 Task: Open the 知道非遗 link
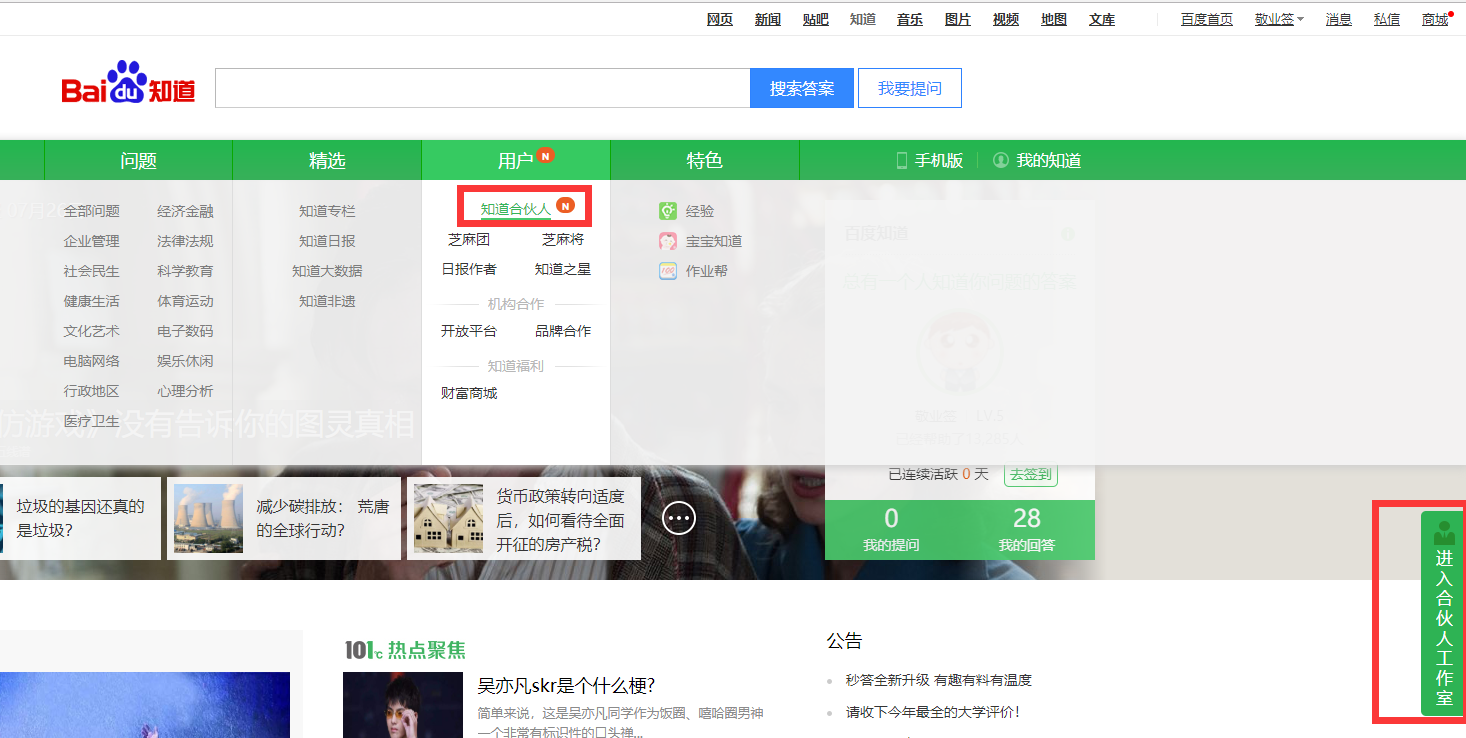tap(327, 301)
